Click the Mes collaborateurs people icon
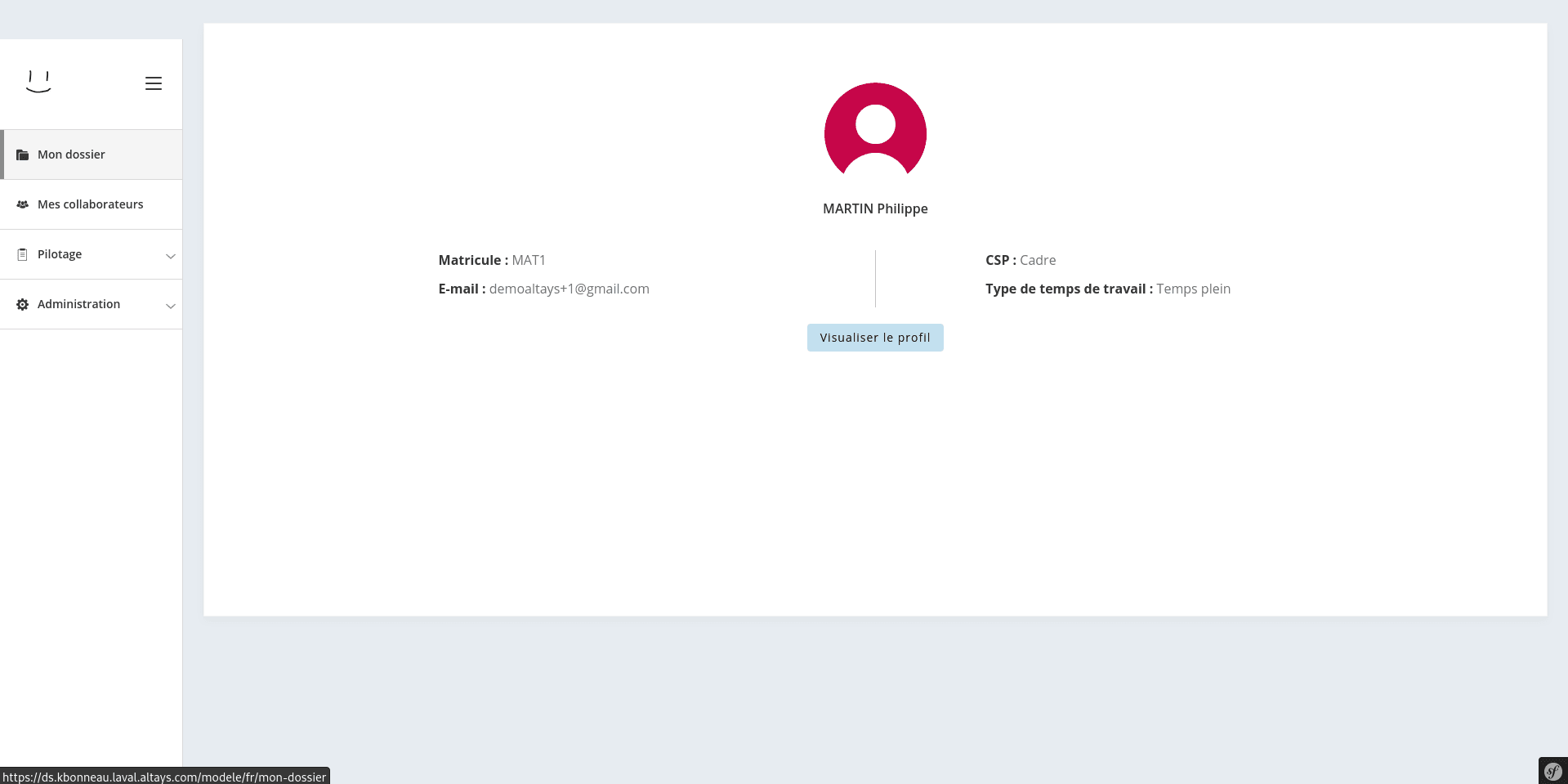The width and height of the screenshot is (1568, 784). tap(23, 204)
